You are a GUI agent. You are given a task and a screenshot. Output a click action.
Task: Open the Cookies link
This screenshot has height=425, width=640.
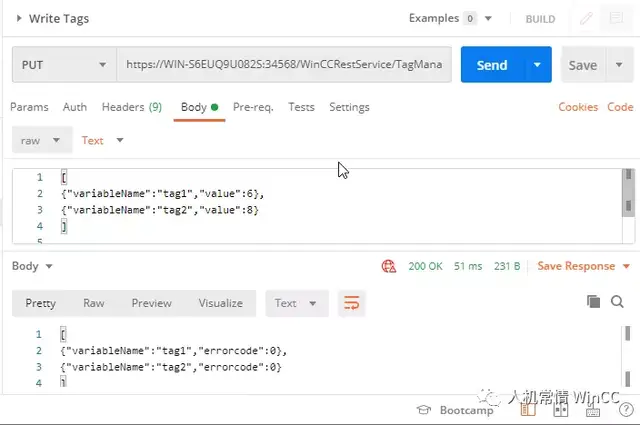578,107
